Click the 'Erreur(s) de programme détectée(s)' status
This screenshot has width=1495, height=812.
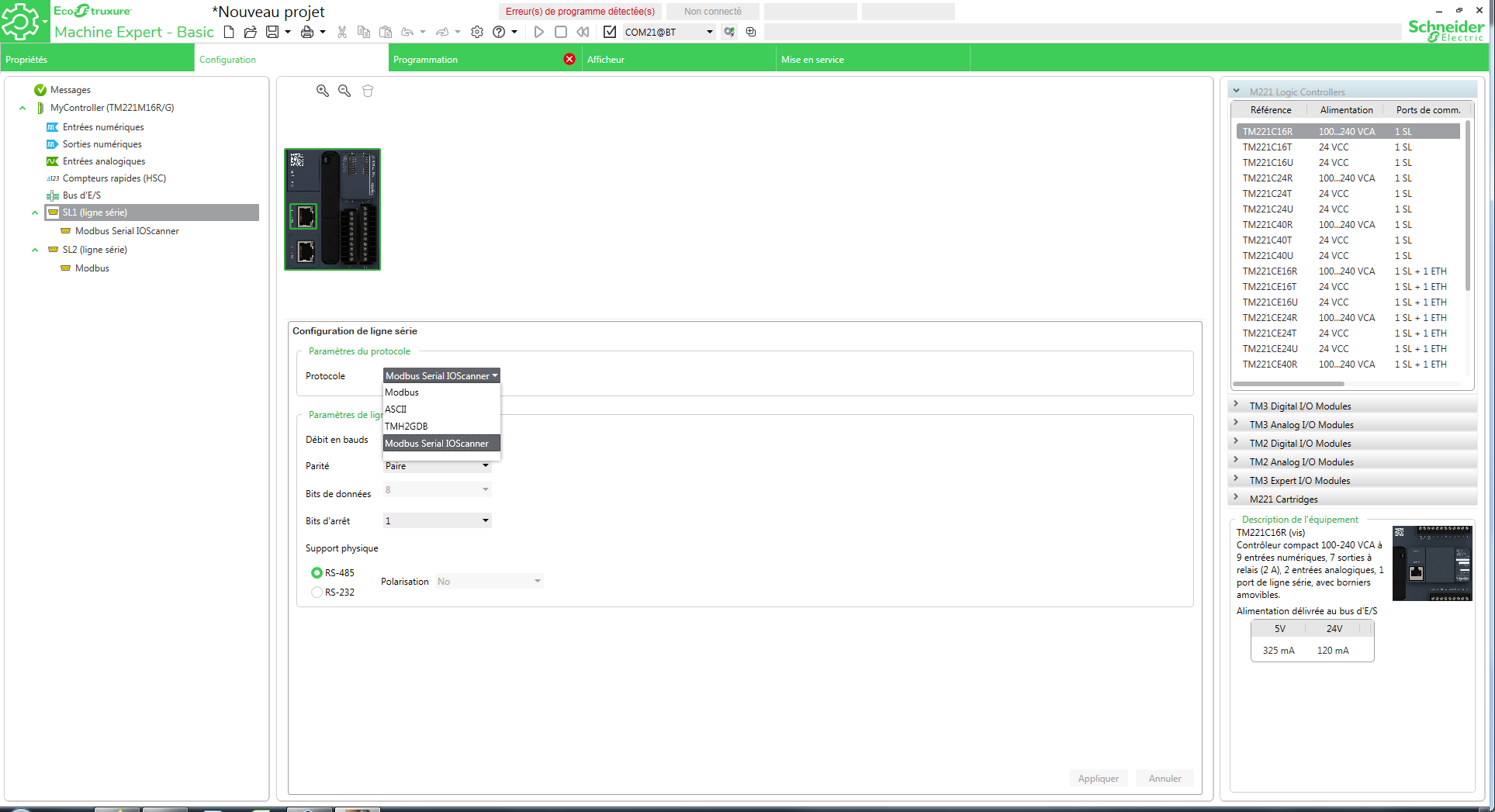pos(580,12)
